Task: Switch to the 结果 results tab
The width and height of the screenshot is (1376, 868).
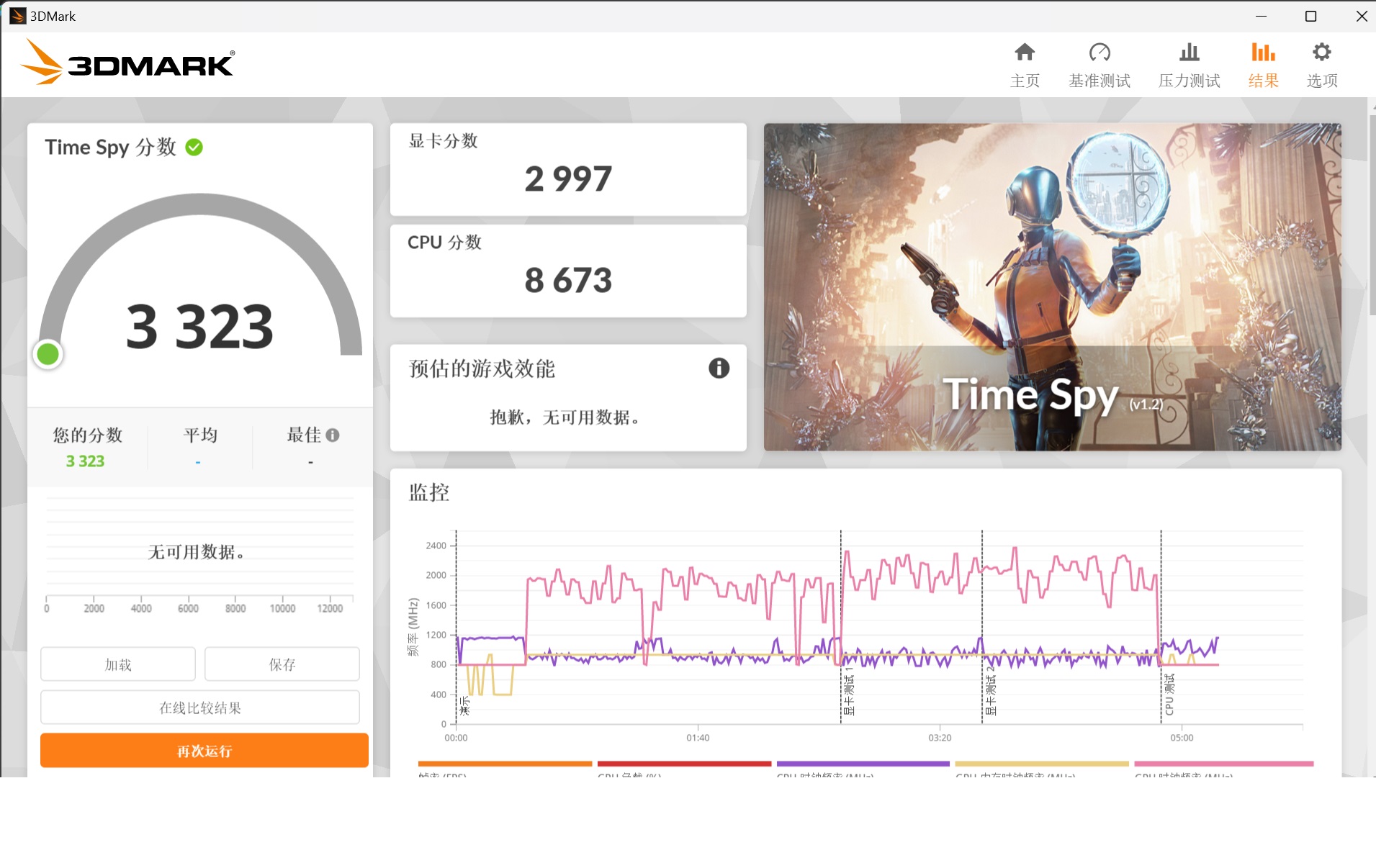Action: 1263,65
